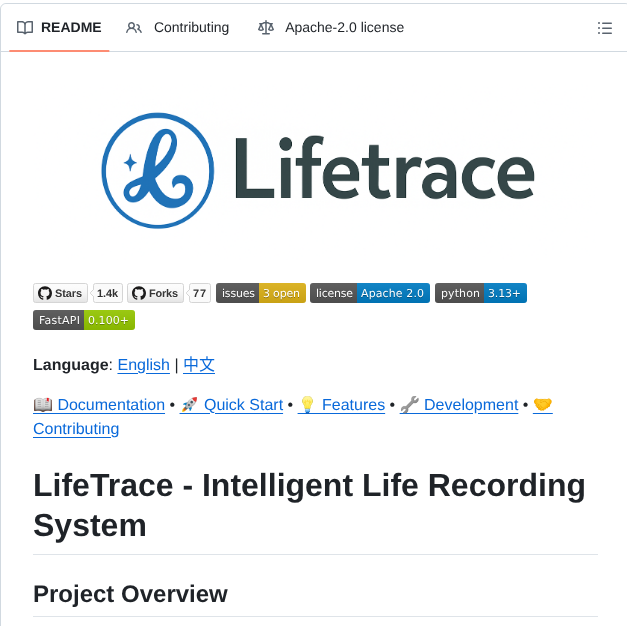The width and height of the screenshot is (627, 626).
Task: Select the English language link
Action: pyautogui.click(x=144, y=365)
